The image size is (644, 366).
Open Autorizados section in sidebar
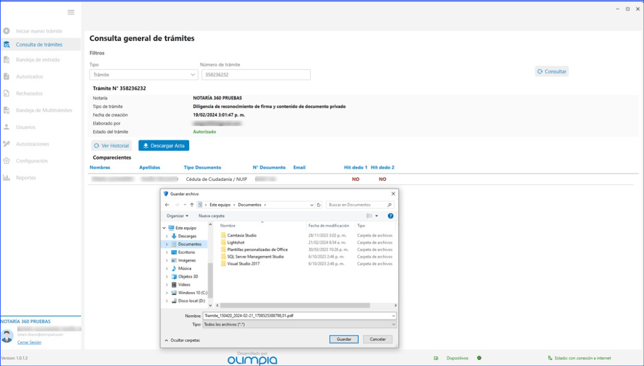click(x=29, y=77)
